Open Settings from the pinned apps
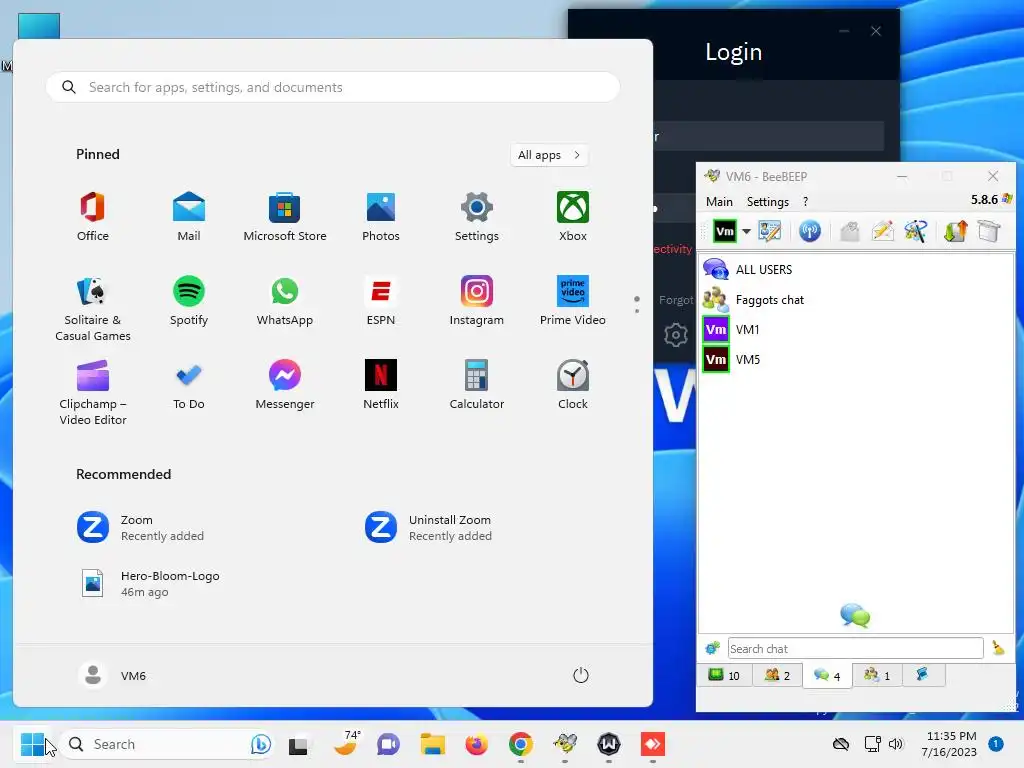The width and height of the screenshot is (1024, 768). point(477,217)
